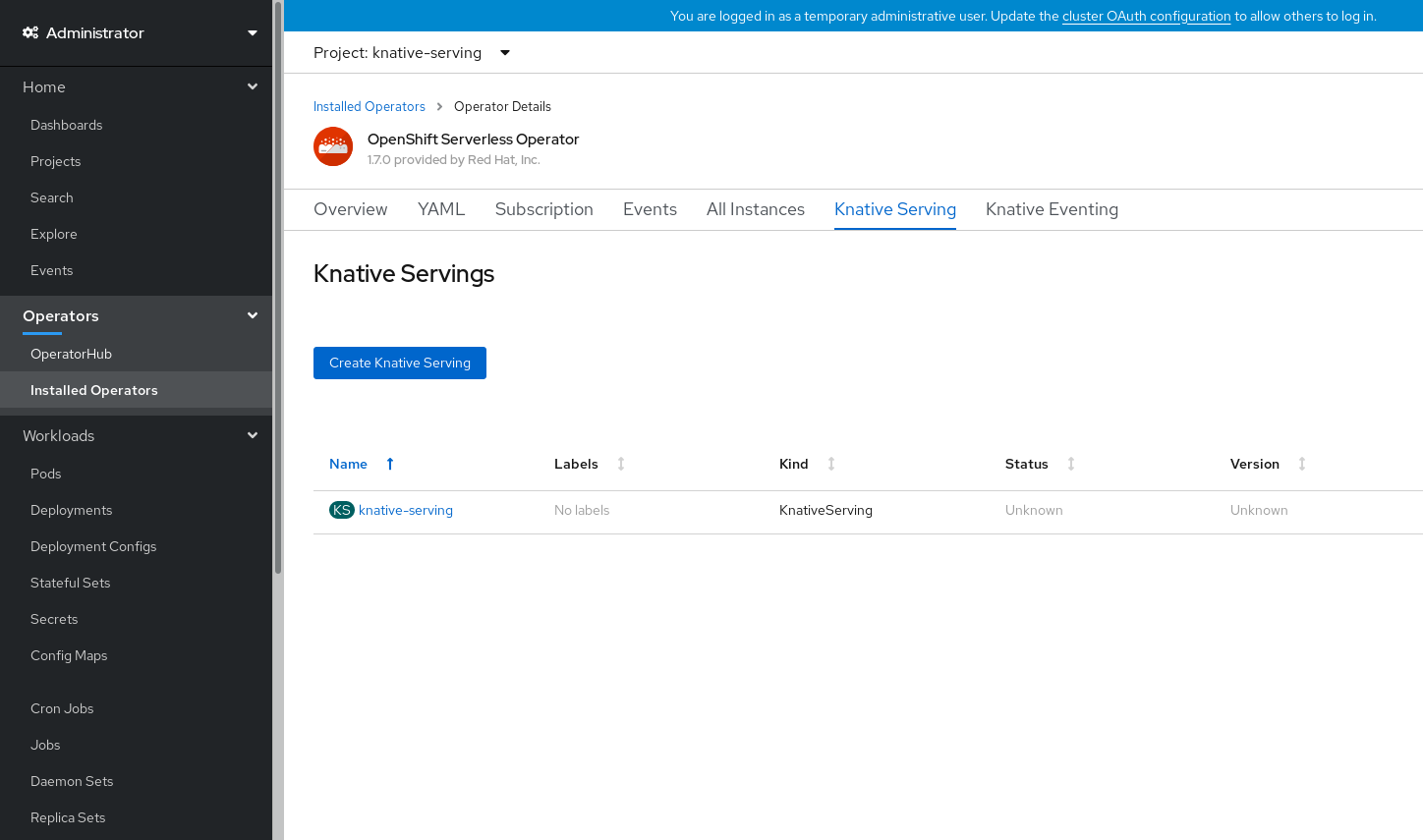Click the Operator Details breadcrumb text
Image resolution: width=1423 pixels, height=840 pixels.
click(502, 106)
